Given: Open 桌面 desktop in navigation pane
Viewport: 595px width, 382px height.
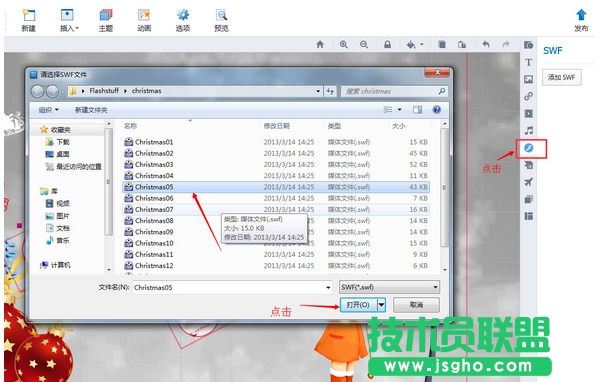Looking at the screenshot, I should 58,154.
